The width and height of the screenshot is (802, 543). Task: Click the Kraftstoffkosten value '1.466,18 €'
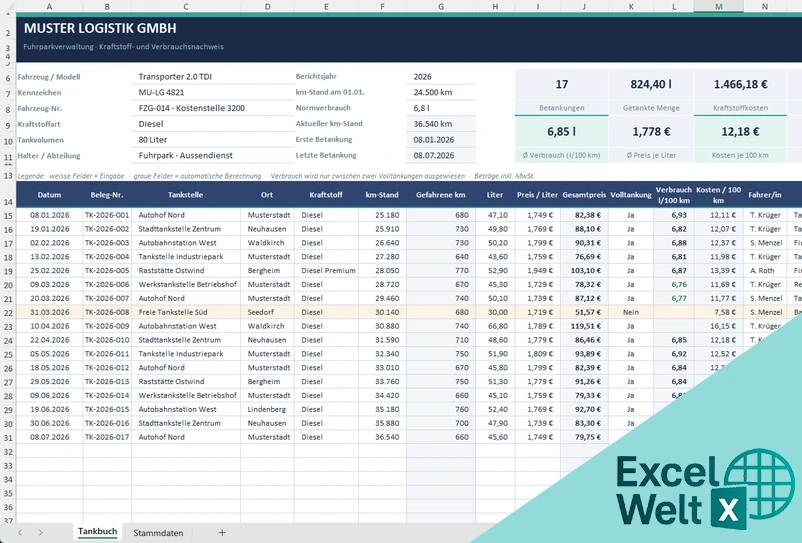[x=740, y=84]
